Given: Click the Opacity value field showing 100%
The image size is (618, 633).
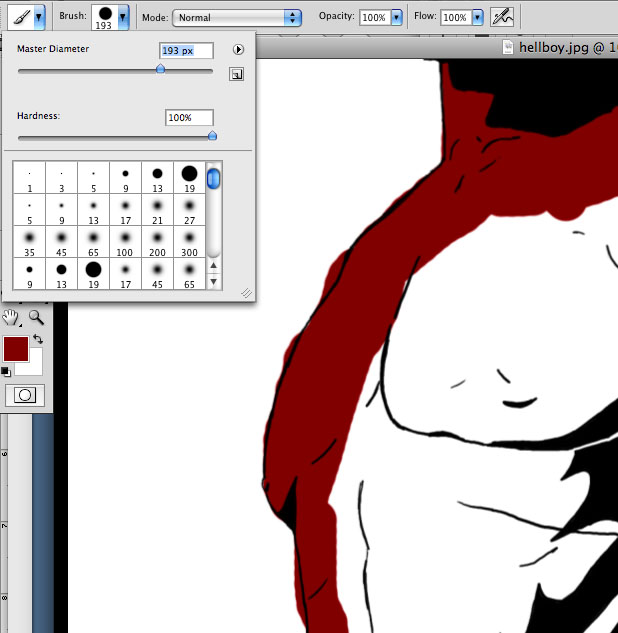Looking at the screenshot, I should coord(375,17).
